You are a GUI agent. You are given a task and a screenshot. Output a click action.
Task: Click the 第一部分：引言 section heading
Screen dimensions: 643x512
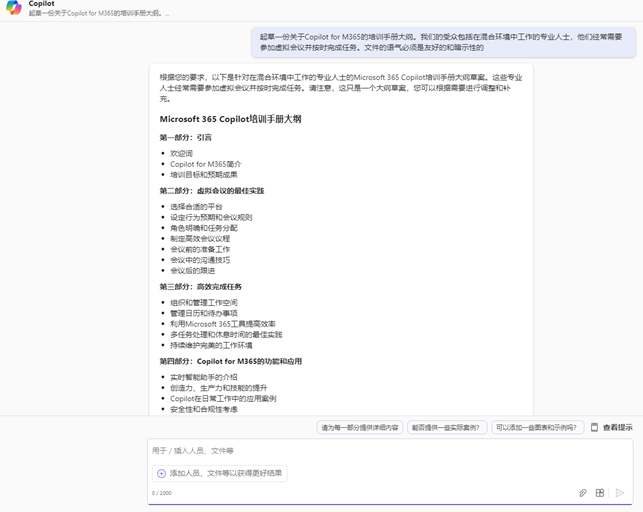pos(185,137)
